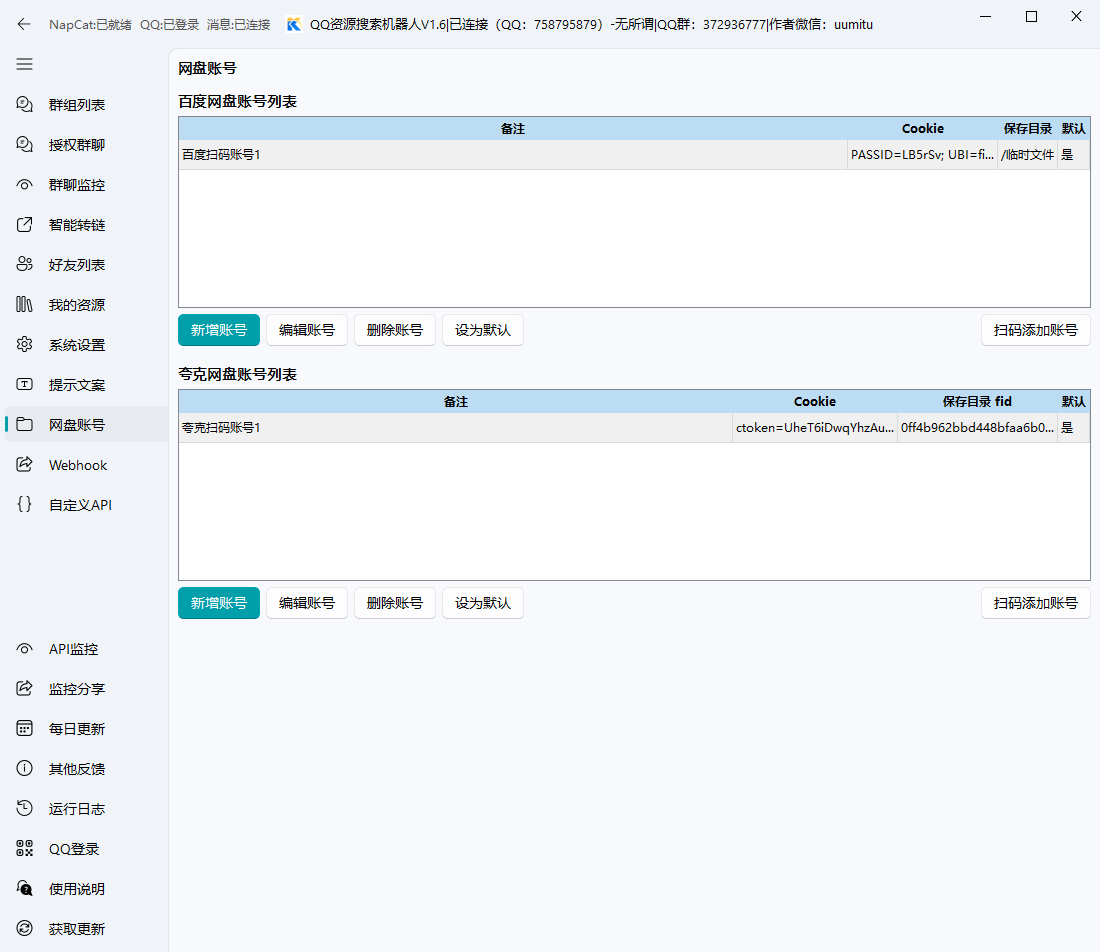1100x952 pixels.
Task: Click 扫码添加账号 for 百度网盘
Action: pos(1035,330)
